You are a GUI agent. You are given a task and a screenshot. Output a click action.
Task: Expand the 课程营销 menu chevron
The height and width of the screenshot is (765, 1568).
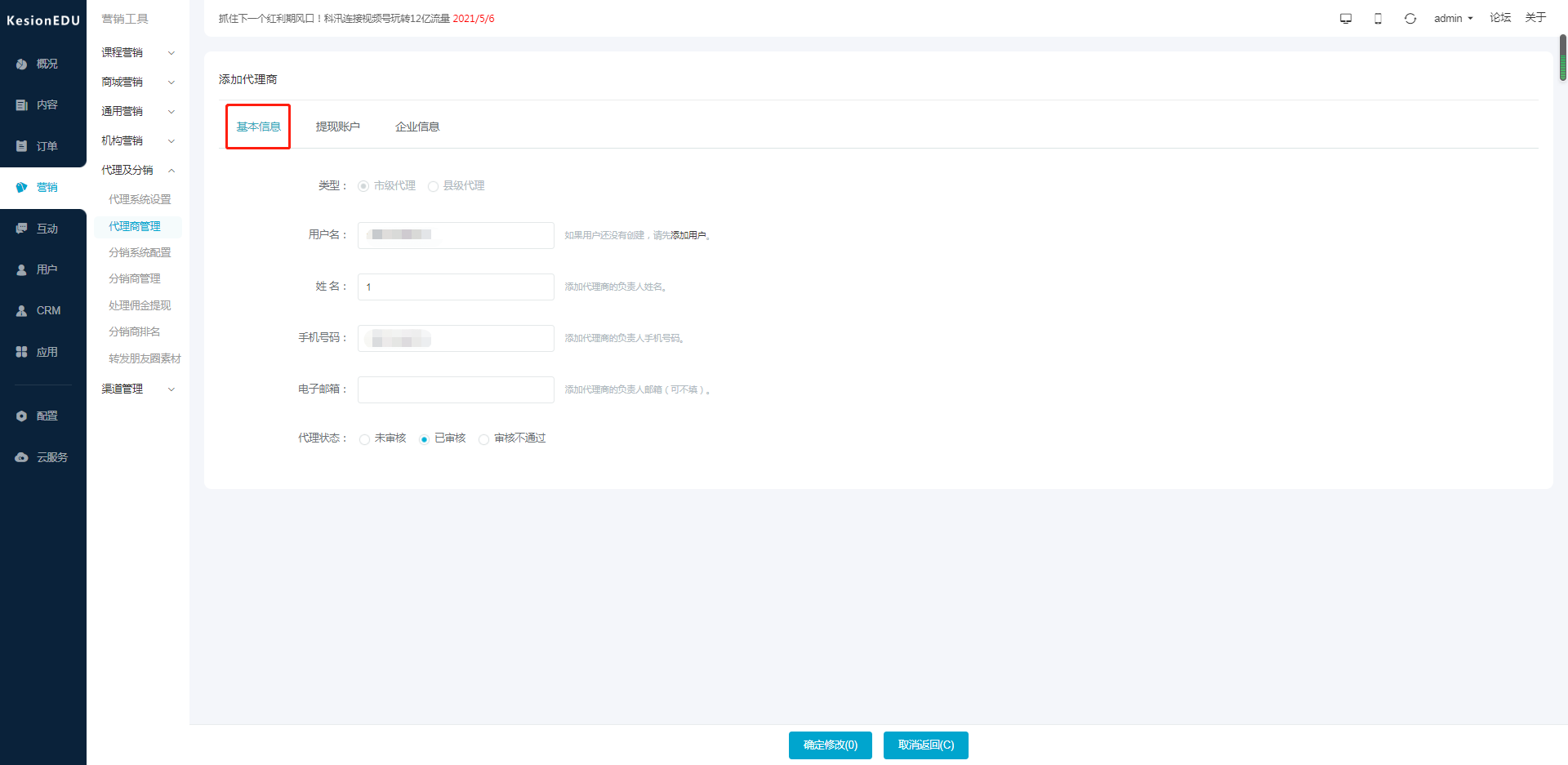171,53
